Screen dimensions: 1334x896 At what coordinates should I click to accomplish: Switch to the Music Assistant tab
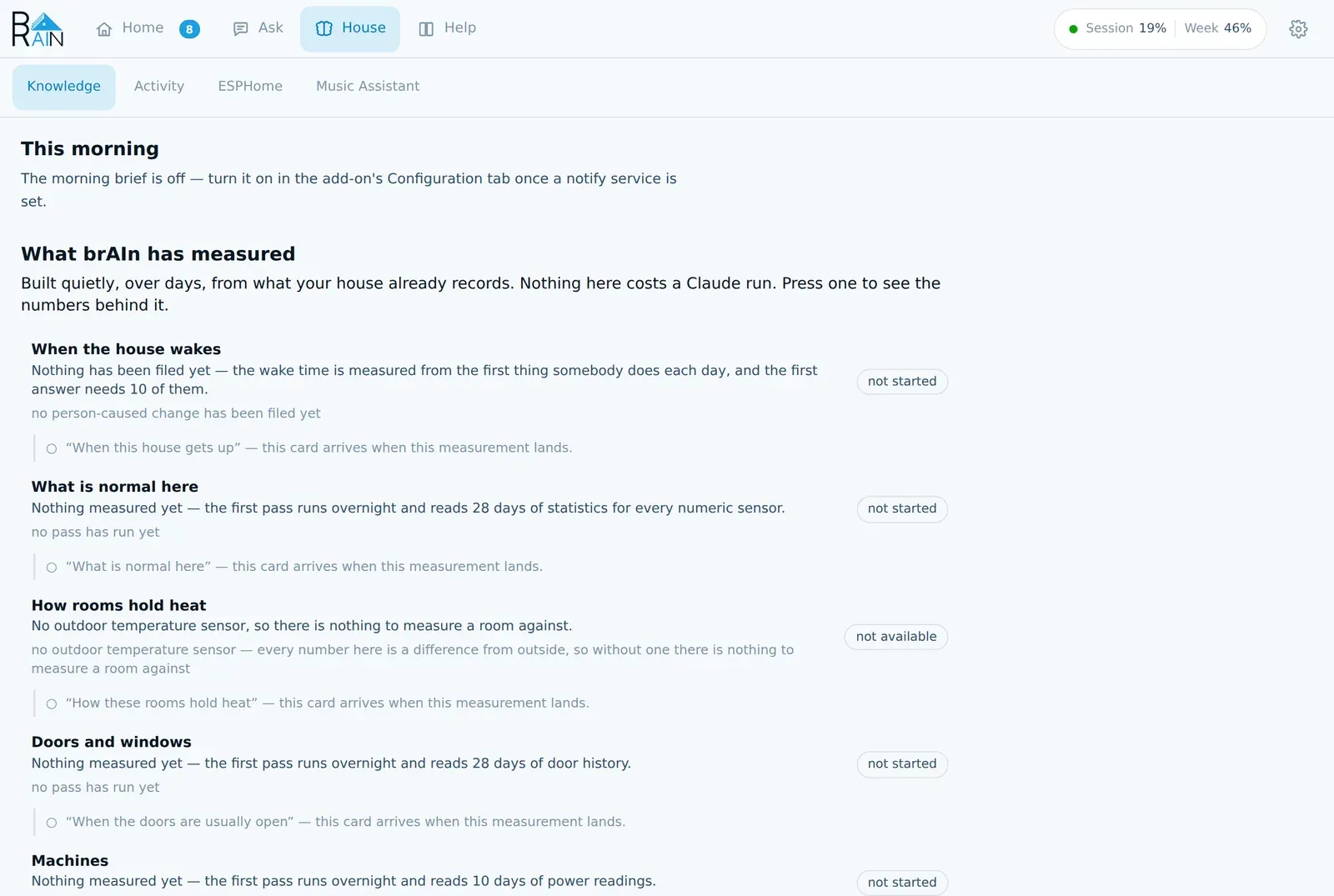(x=368, y=87)
